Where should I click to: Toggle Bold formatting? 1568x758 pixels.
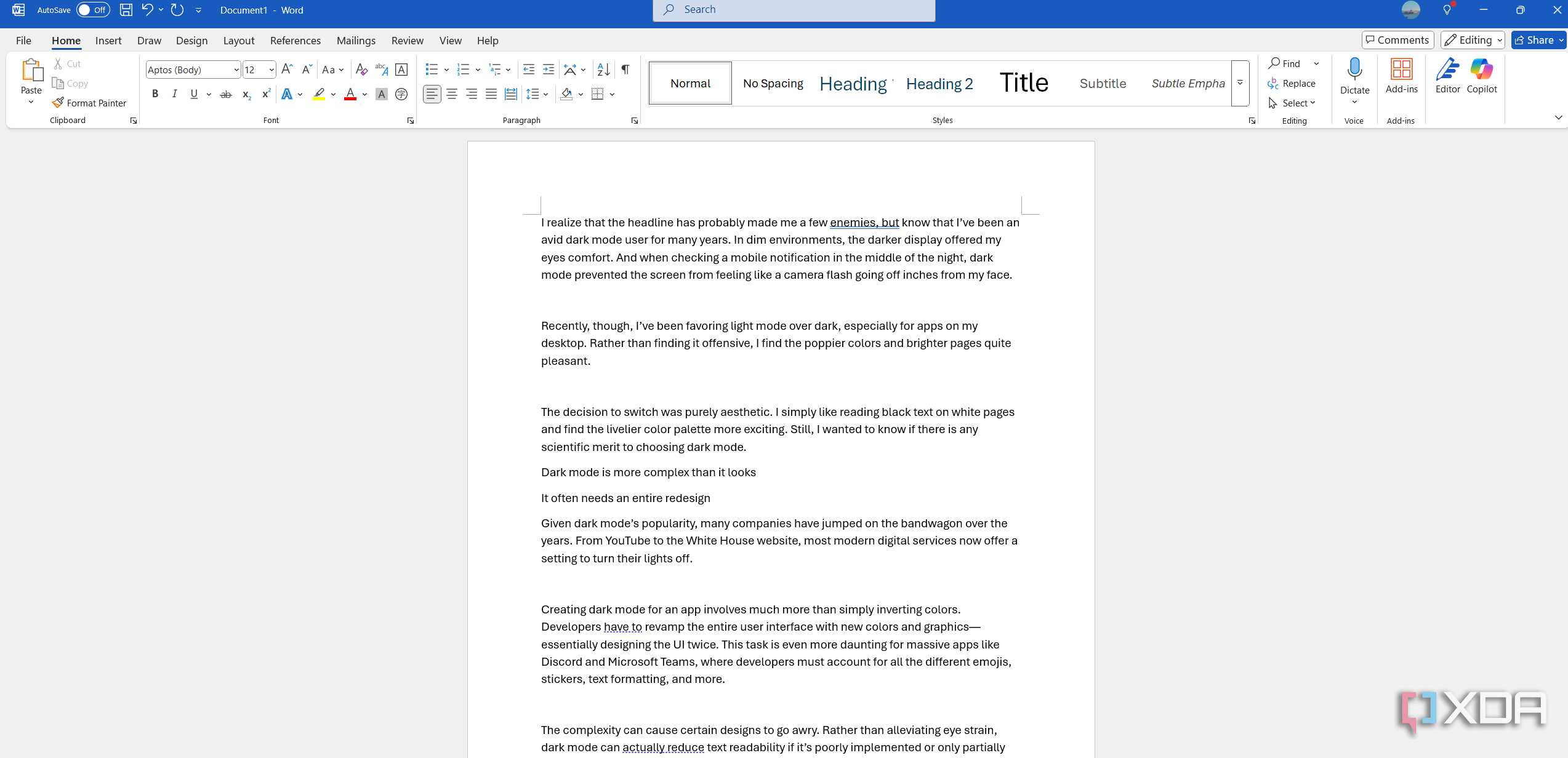tap(155, 94)
